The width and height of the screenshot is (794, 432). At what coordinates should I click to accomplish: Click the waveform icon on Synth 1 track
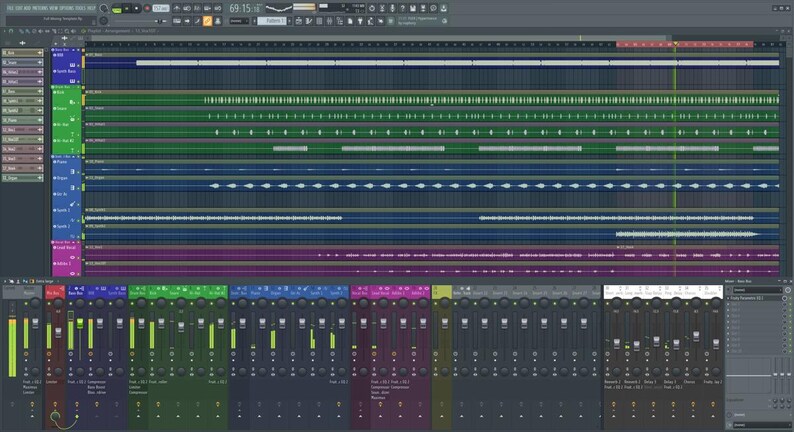72,220
